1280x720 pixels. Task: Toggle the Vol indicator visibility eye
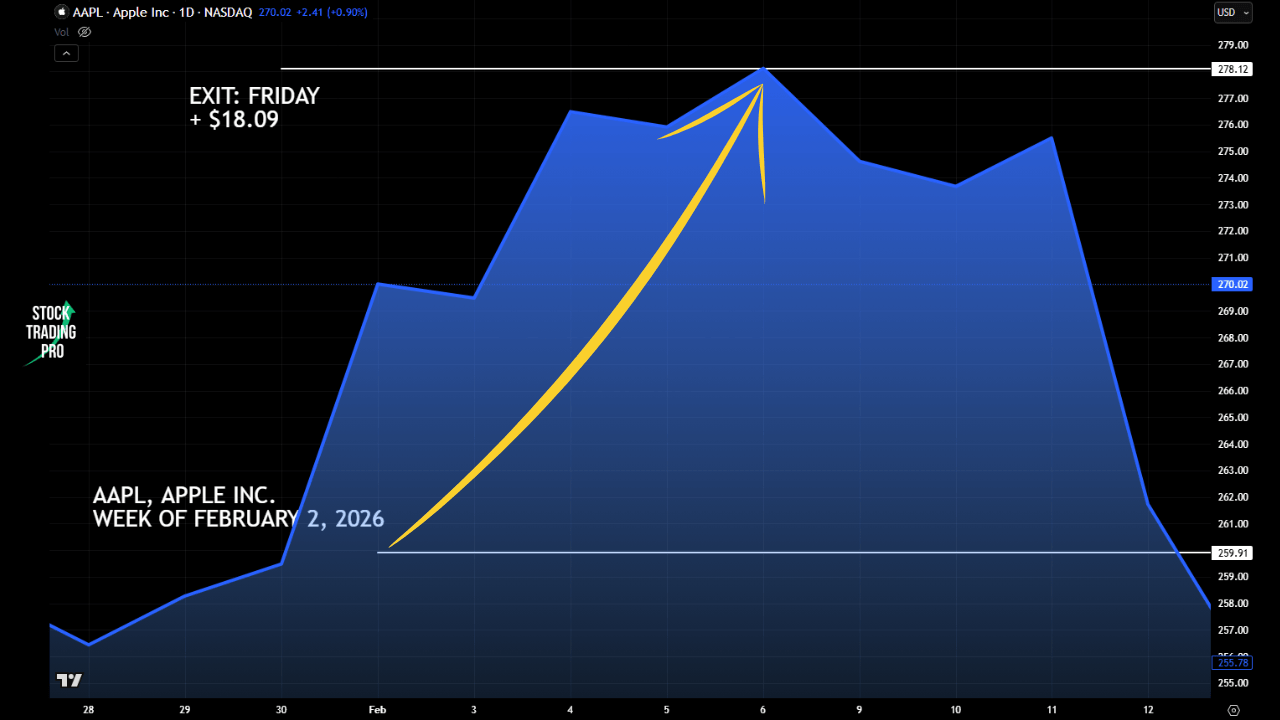[x=85, y=32]
